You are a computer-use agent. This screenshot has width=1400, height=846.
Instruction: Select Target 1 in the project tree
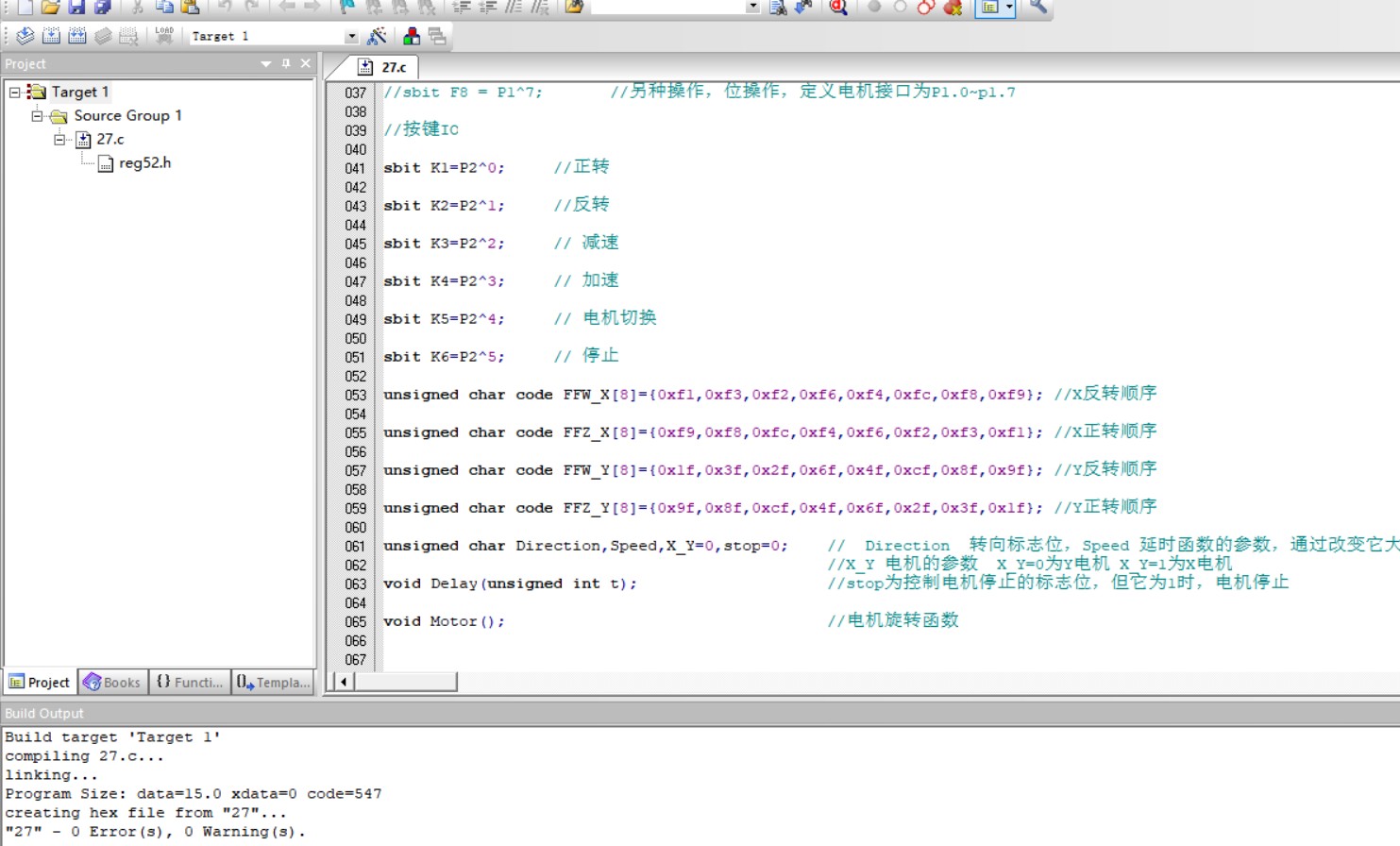pyautogui.click(x=80, y=92)
